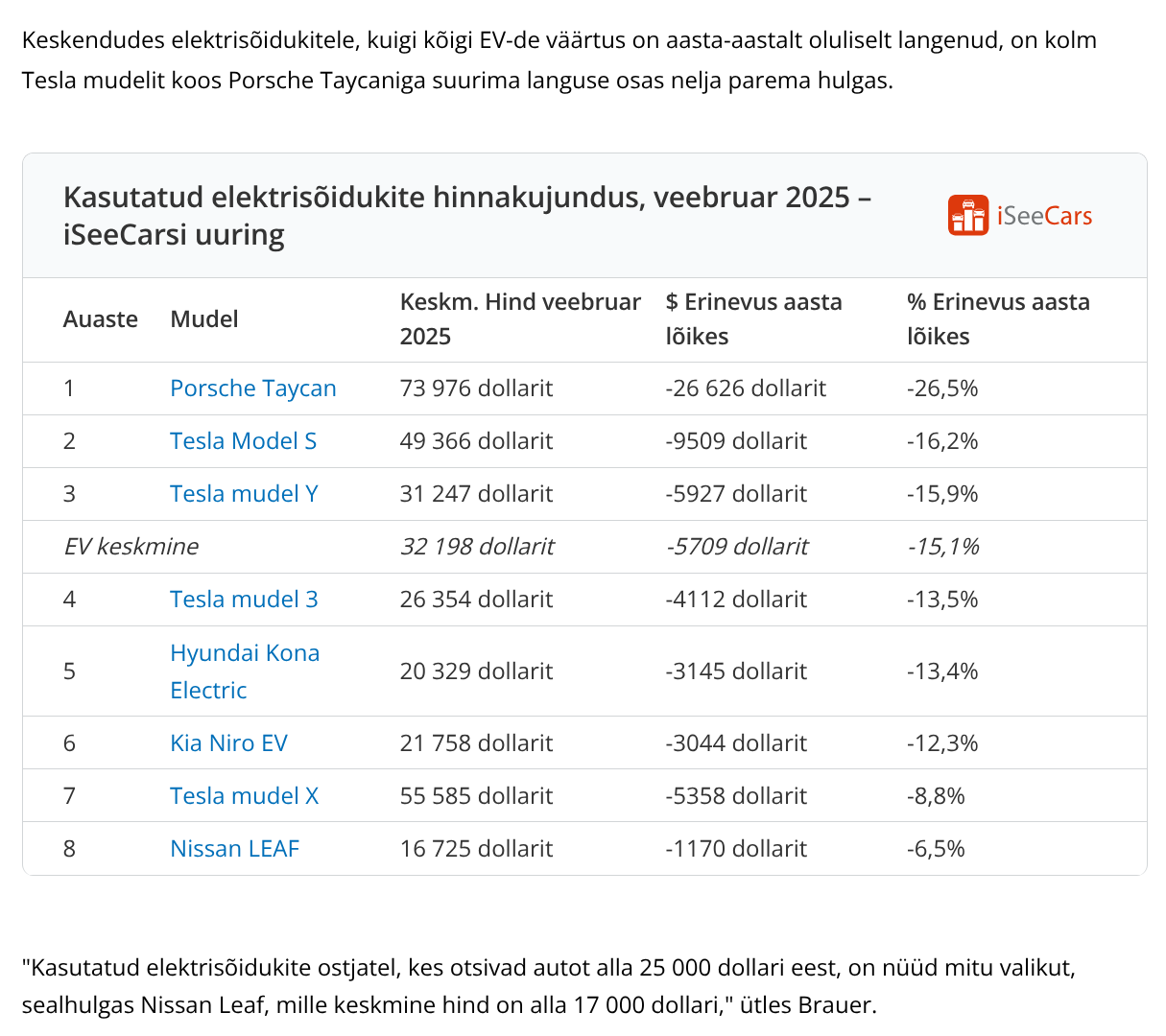This screenshot has height=1036, width=1166.
Task: Click the 73 976 dollarit price cell
Action: tap(476, 388)
